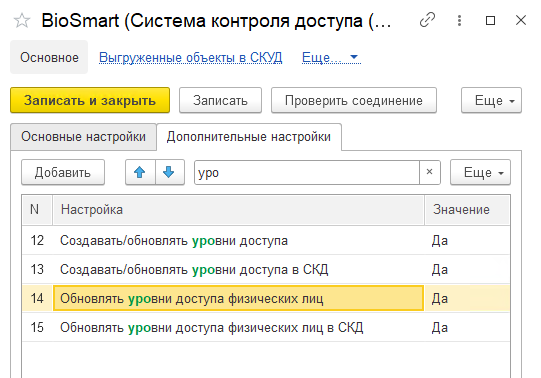Viewport: 541px width, 378px height.
Task: Move setting row up with arrow
Action: point(140,172)
